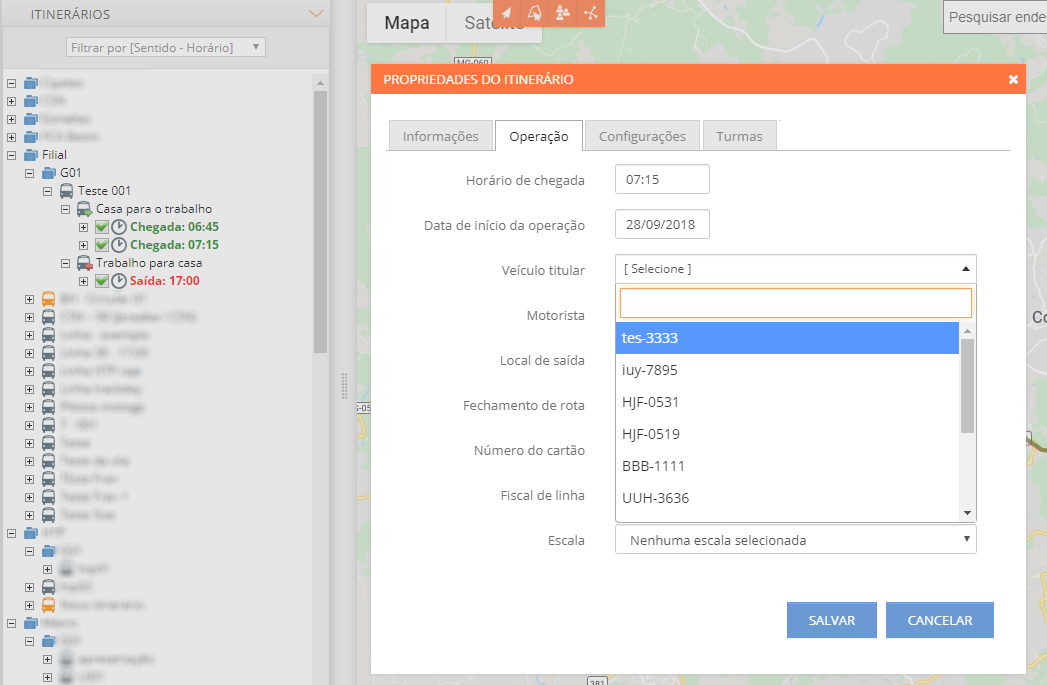Toggle the Chegada: 07:15 checkbox

coord(101,245)
